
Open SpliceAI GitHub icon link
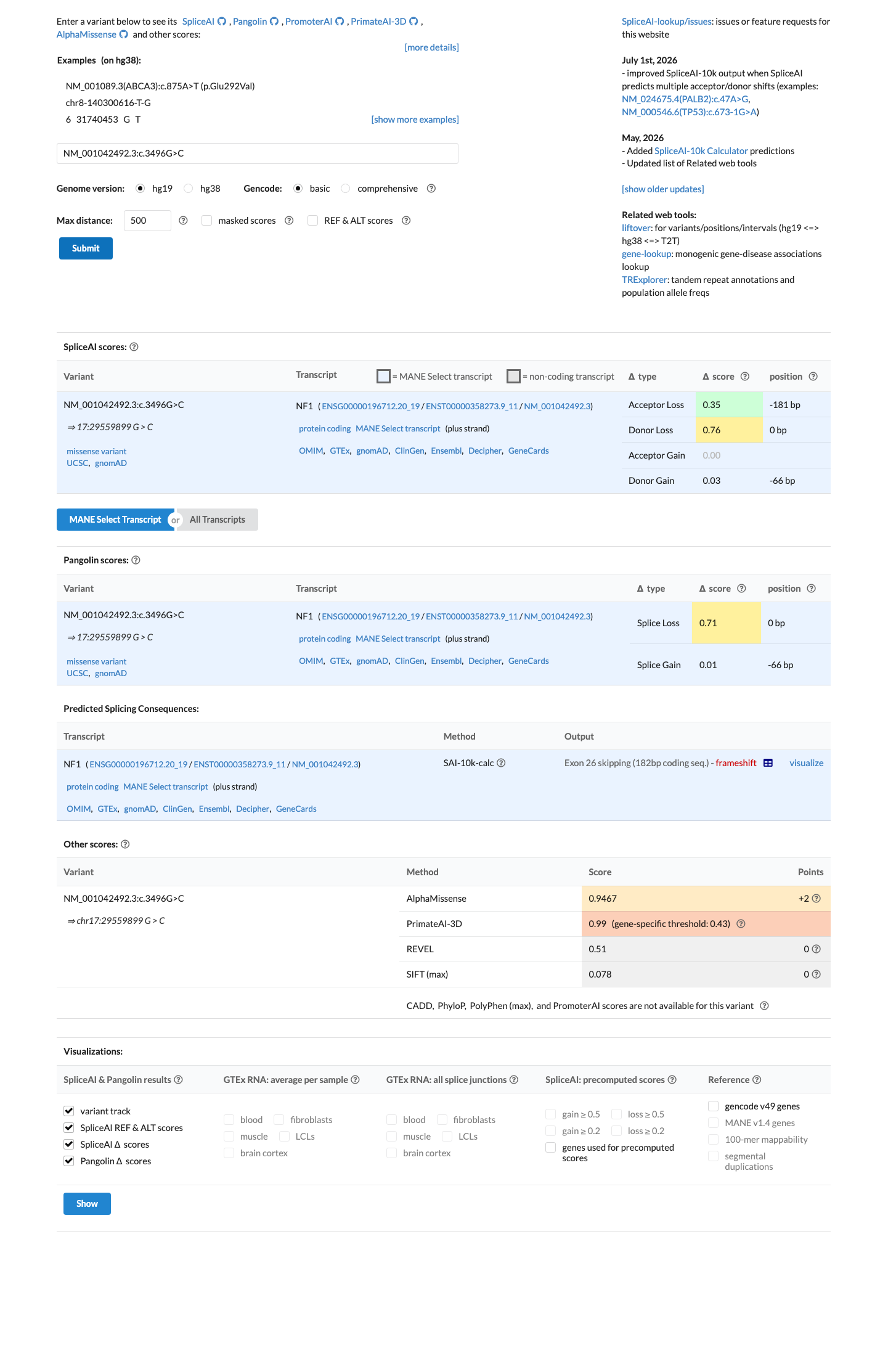coord(222,22)
